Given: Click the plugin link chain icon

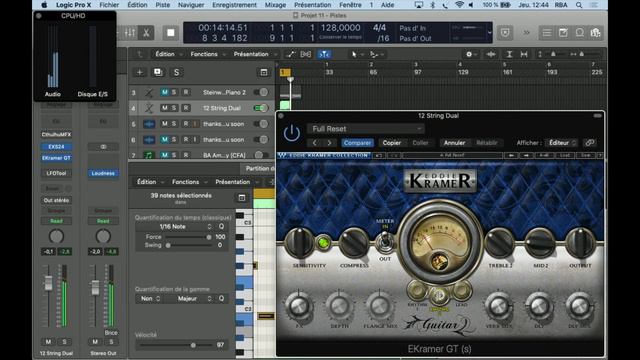Looking at the screenshot, I should [589, 143].
